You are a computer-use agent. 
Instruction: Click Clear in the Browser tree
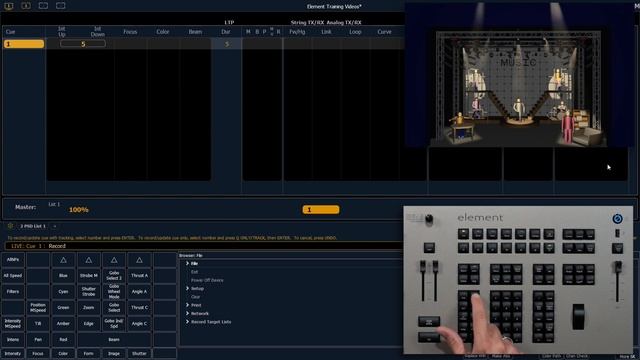(x=196, y=297)
